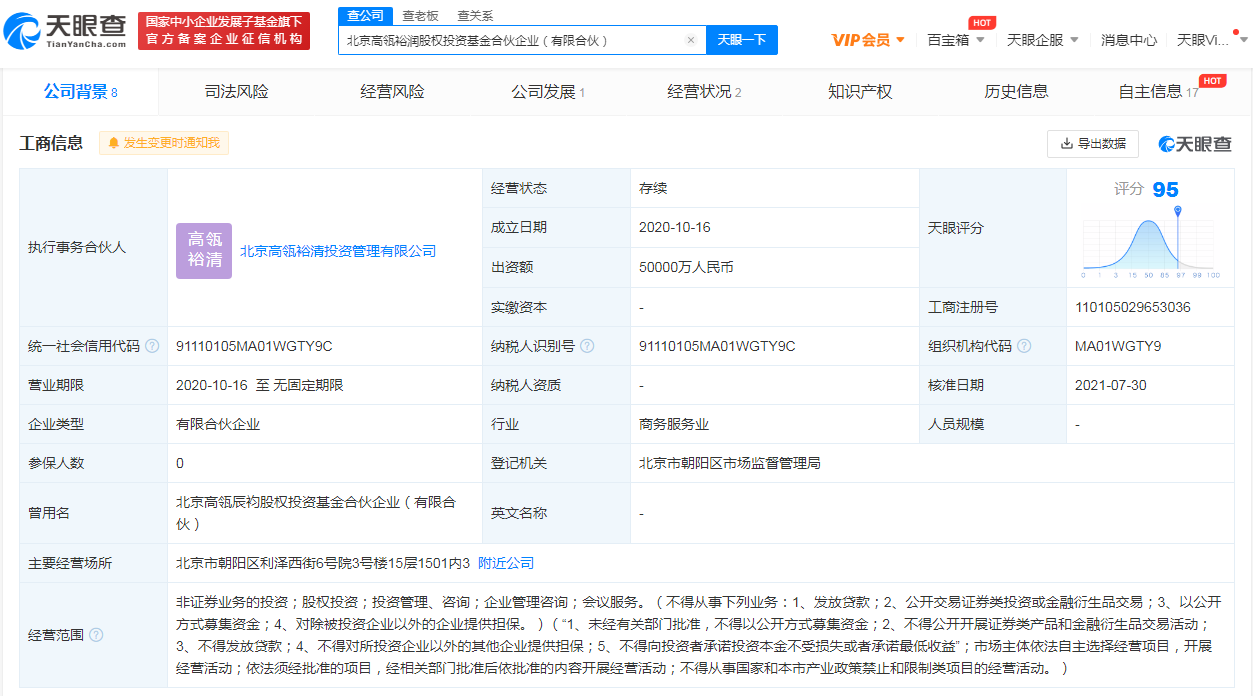Switch to the 查关系 search tab
This screenshot has width=1253, height=696.
click(475, 15)
